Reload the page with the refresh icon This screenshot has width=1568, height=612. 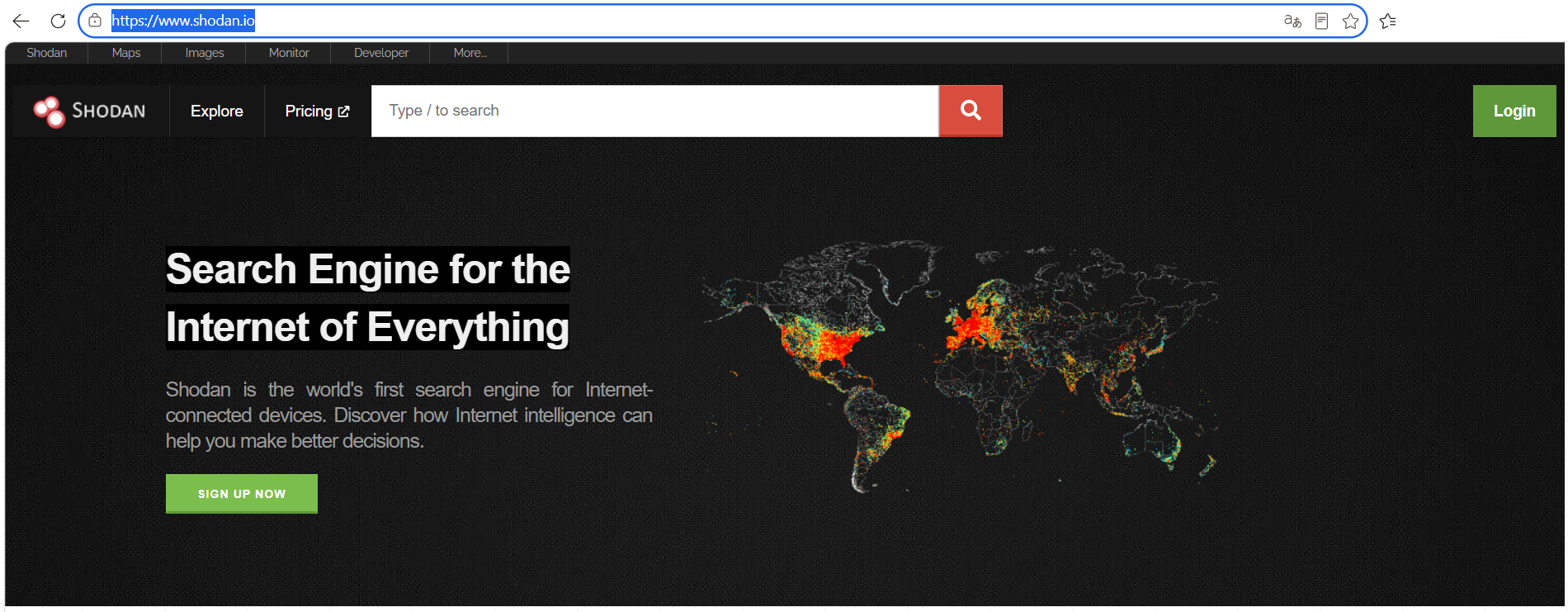pyautogui.click(x=58, y=21)
